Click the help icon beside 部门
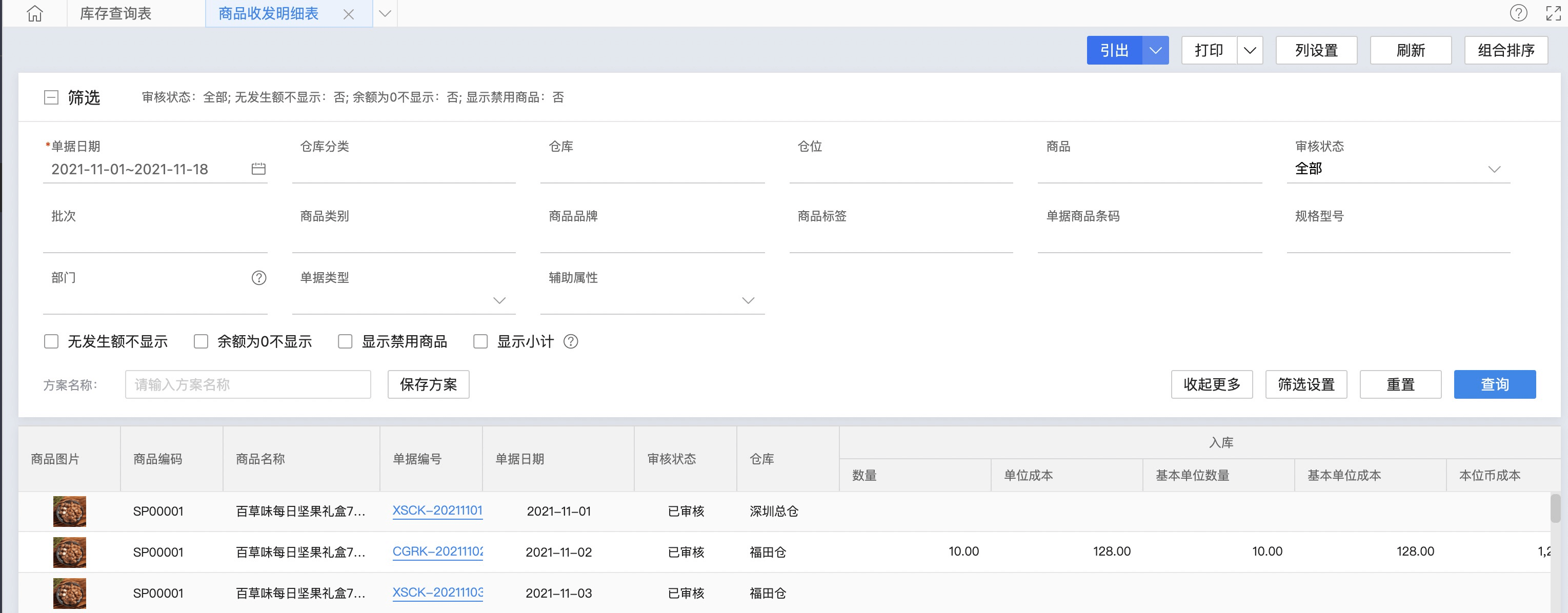Image resolution: width=1568 pixels, height=613 pixels. 259,278
